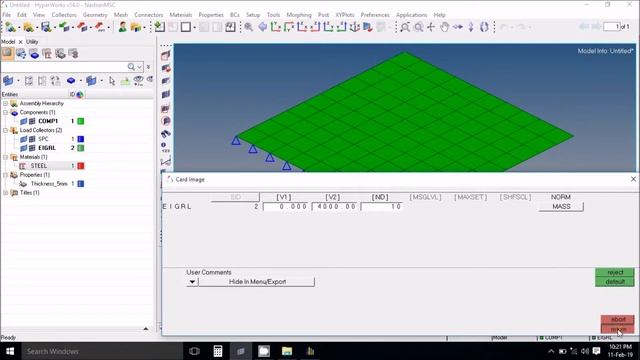The image size is (640, 360).
Task: Click the User Profiles person icon
Action: tap(122, 27)
